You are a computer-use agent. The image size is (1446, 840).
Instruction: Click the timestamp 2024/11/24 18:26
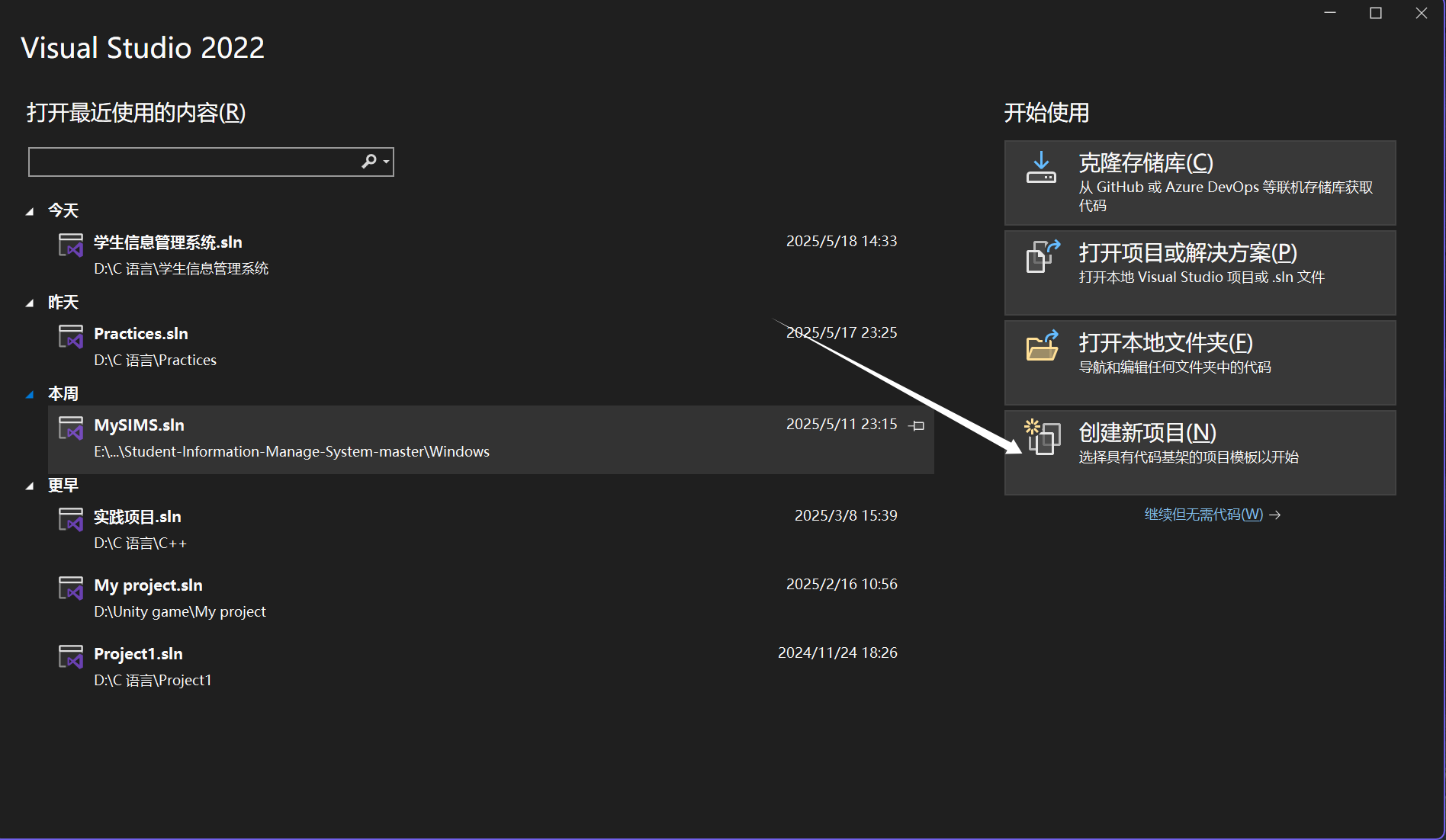click(837, 652)
